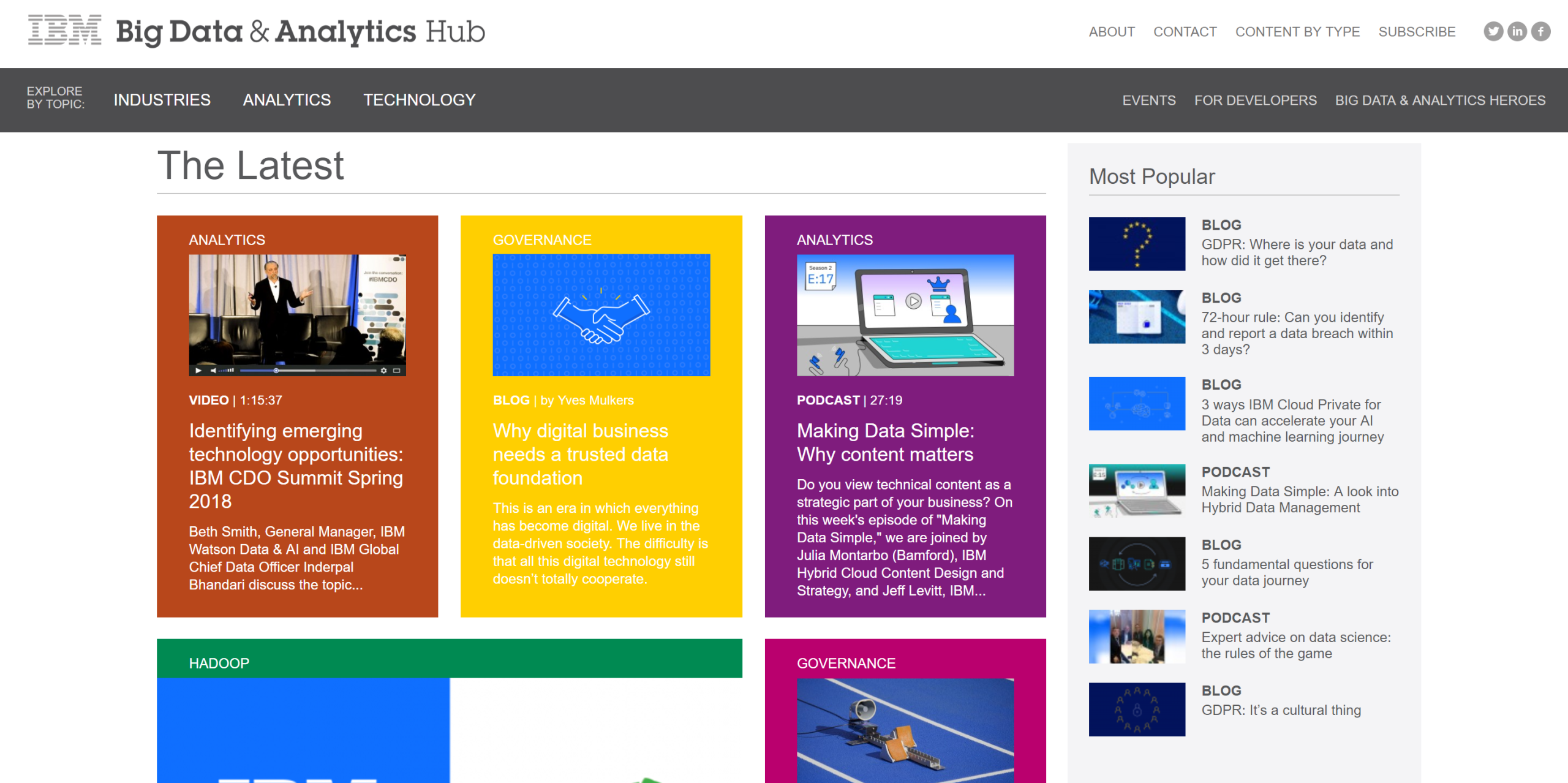Open the GDPR cultural thing EU flag thumbnail
Image resolution: width=1568 pixels, height=783 pixels.
pyautogui.click(x=1137, y=709)
